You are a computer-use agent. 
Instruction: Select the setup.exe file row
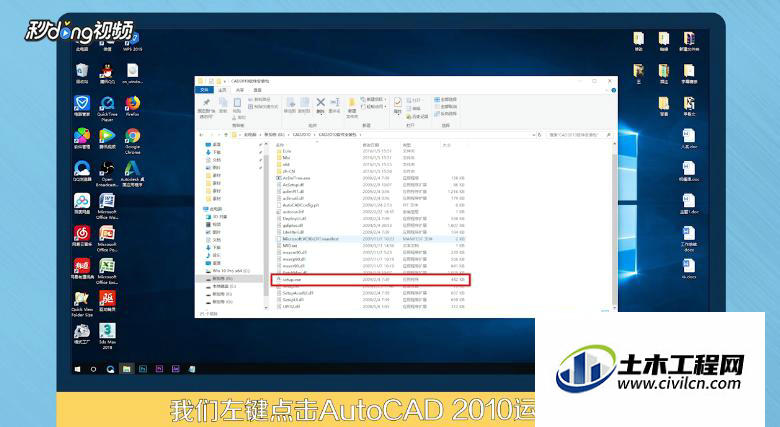(x=371, y=280)
